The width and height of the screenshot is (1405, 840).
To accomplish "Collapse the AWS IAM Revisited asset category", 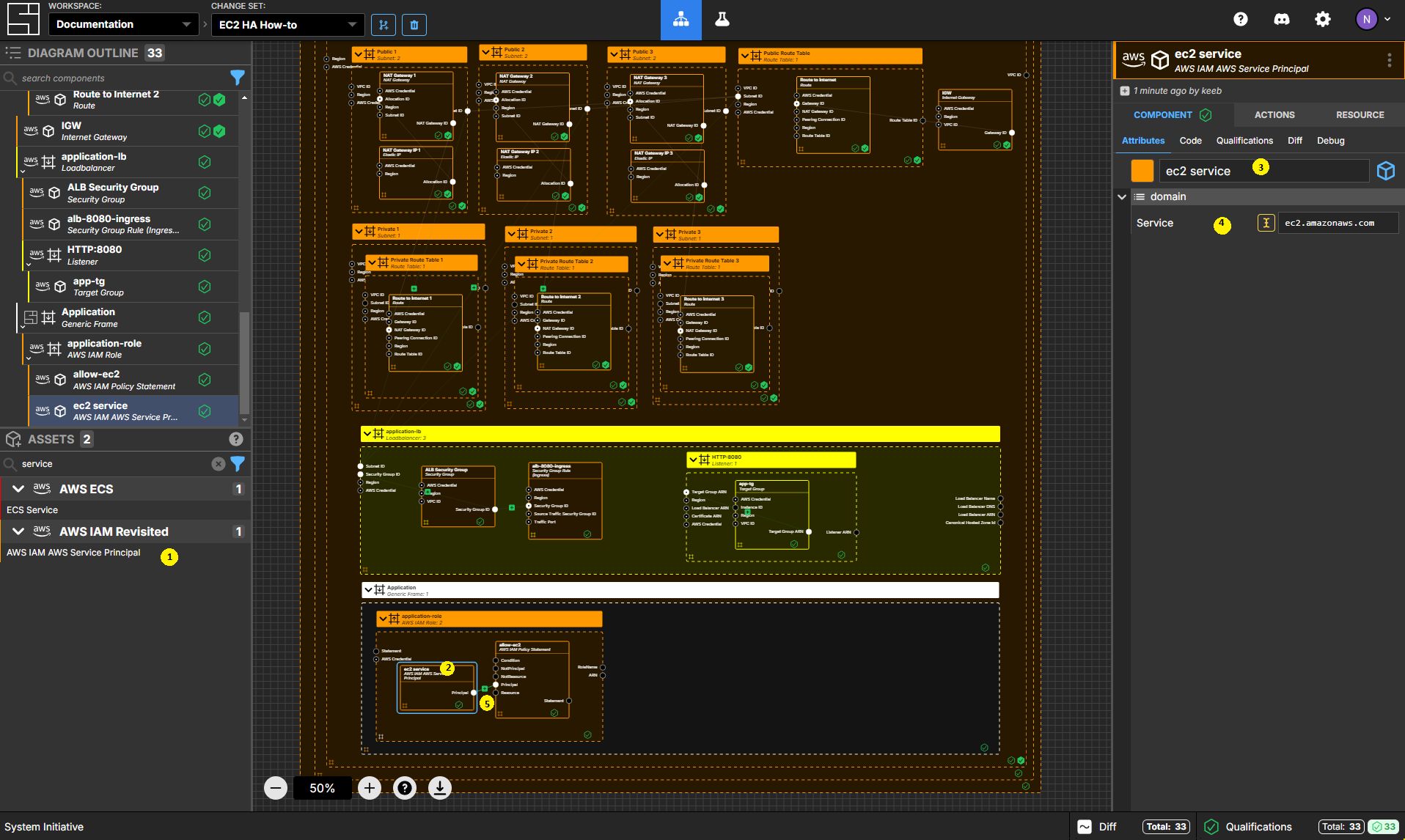I will tap(18, 531).
